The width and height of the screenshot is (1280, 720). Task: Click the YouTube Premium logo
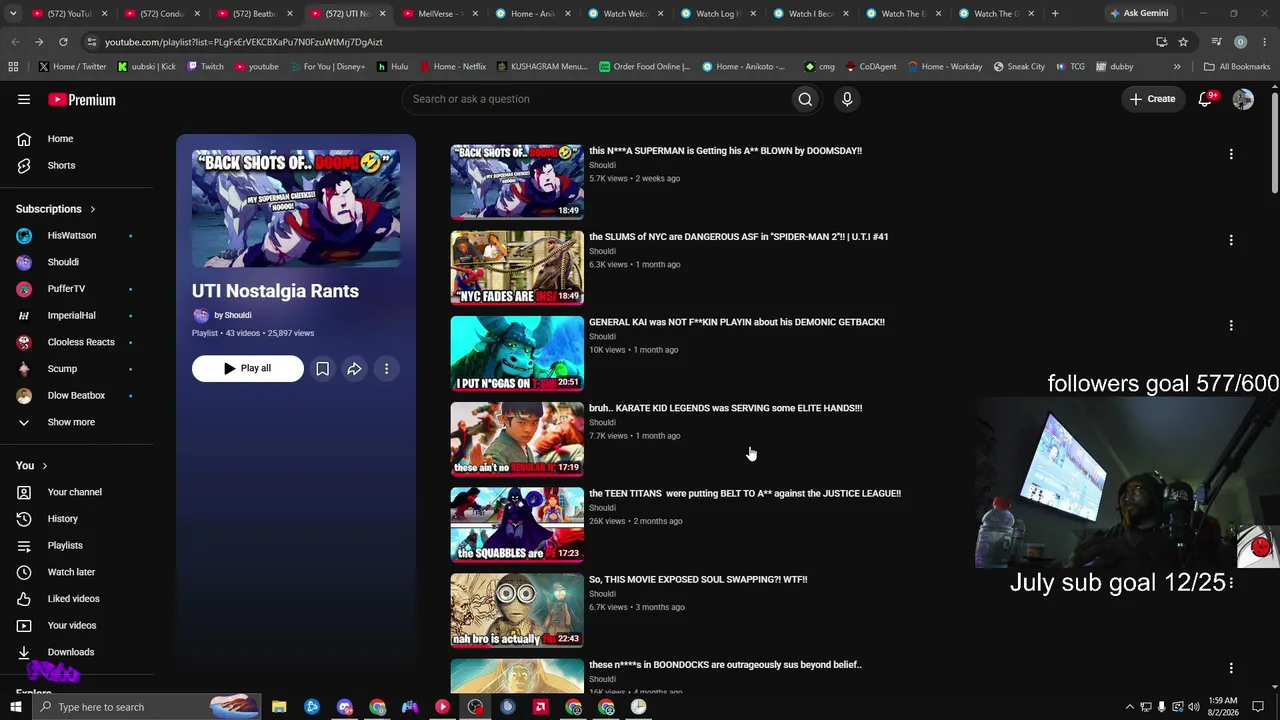82,99
